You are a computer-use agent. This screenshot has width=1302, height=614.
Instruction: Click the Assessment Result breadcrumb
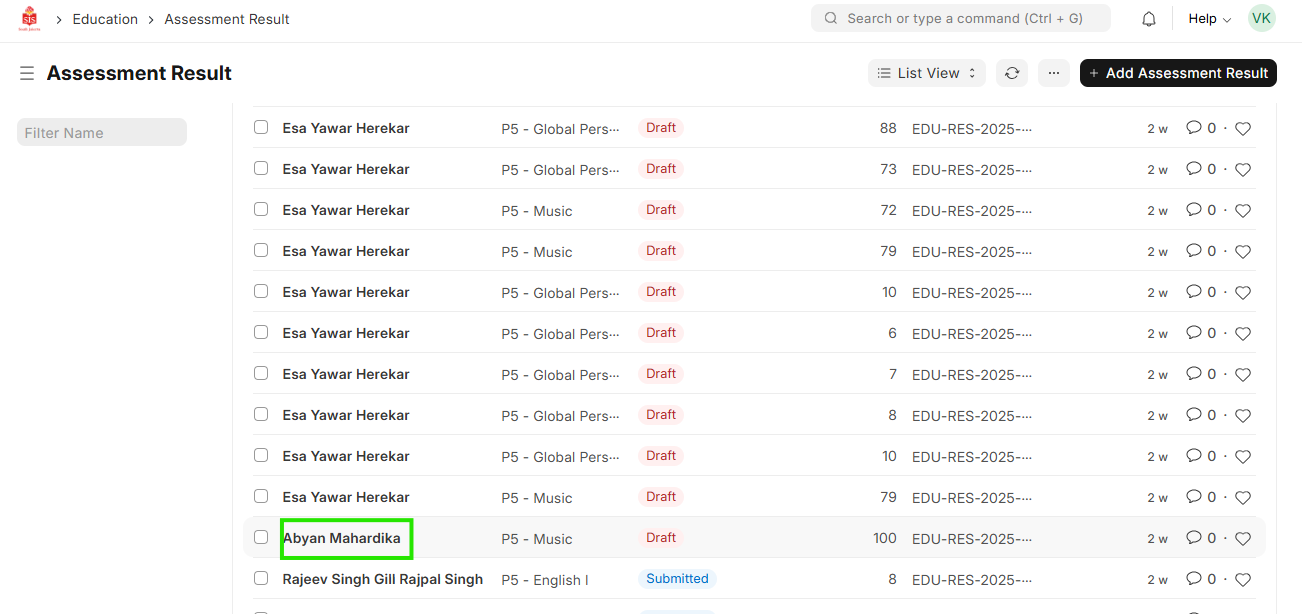pos(227,19)
